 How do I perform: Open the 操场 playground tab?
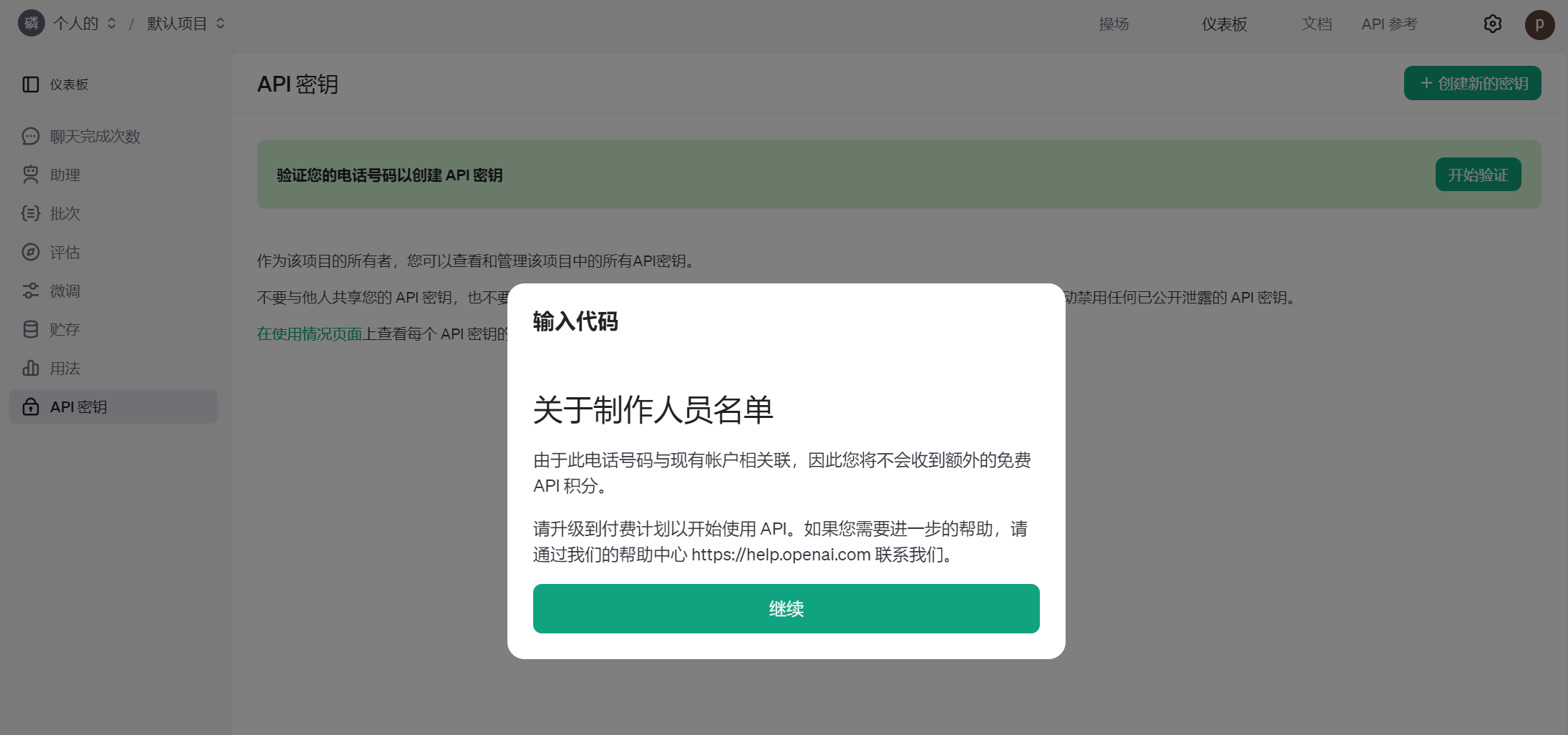pyautogui.click(x=1114, y=24)
